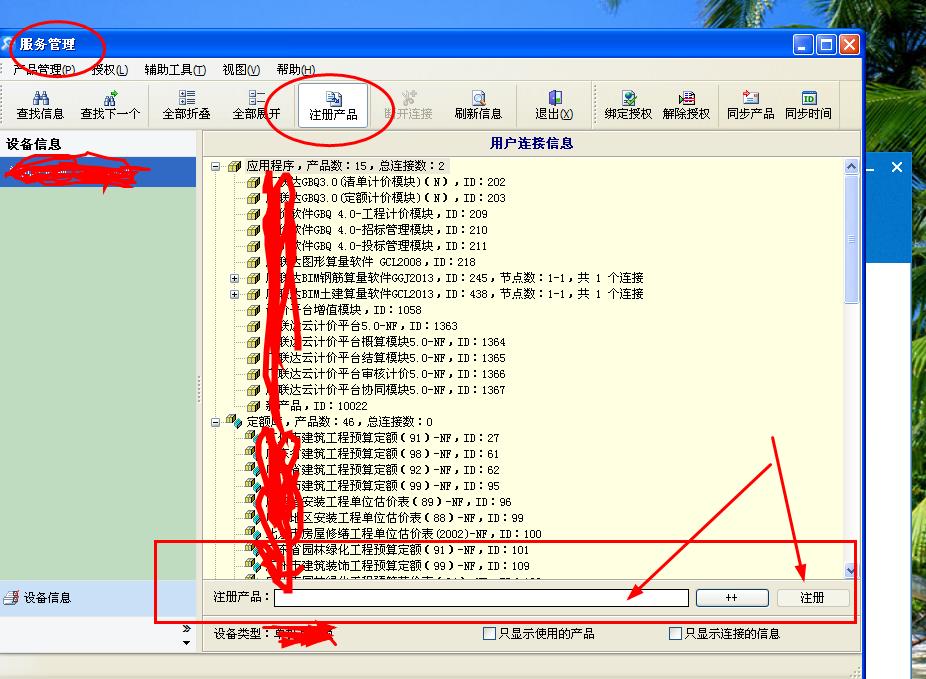Open the 产品管理(P) menu
This screenshot has height=679, width=926.
44,70
